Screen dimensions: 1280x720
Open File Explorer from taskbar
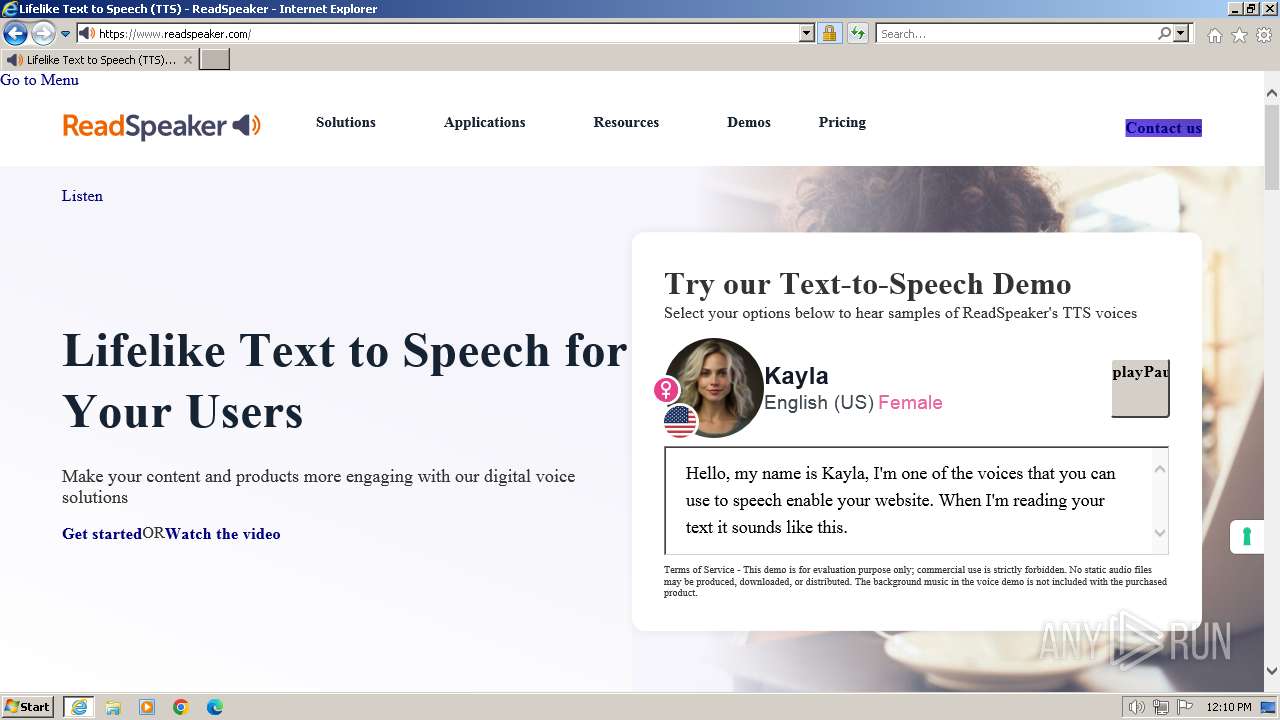pyautogui.click(x=113, y=707)
